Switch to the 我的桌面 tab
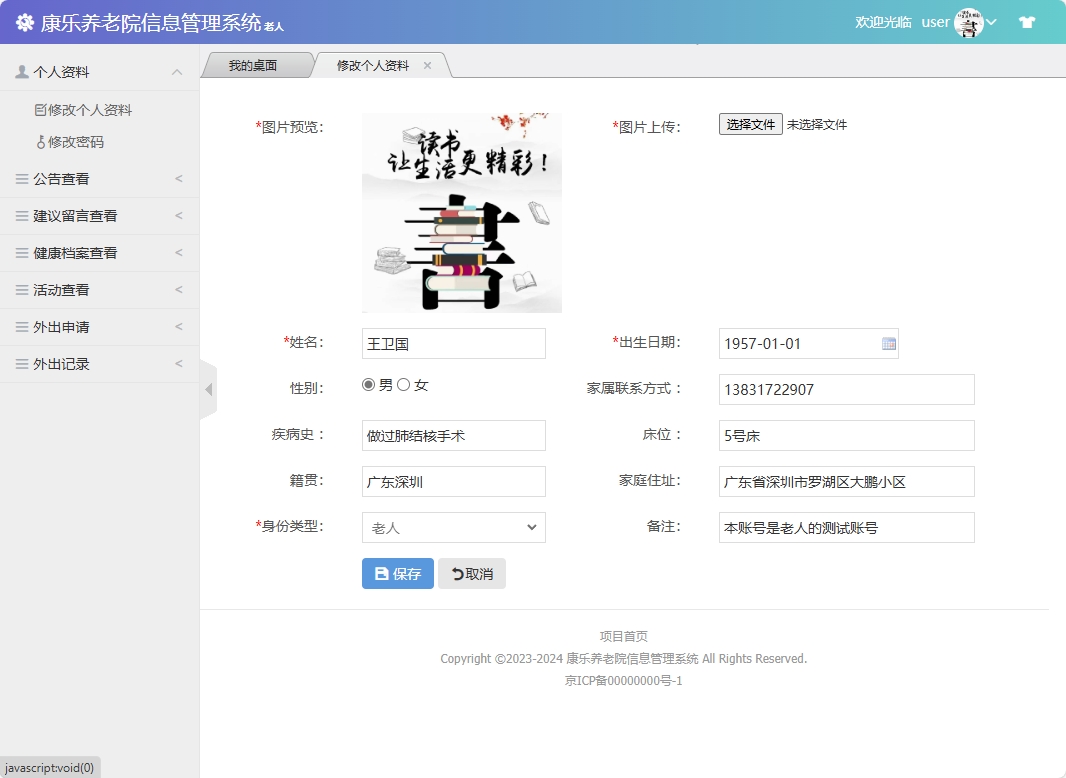 pos(255,63)
